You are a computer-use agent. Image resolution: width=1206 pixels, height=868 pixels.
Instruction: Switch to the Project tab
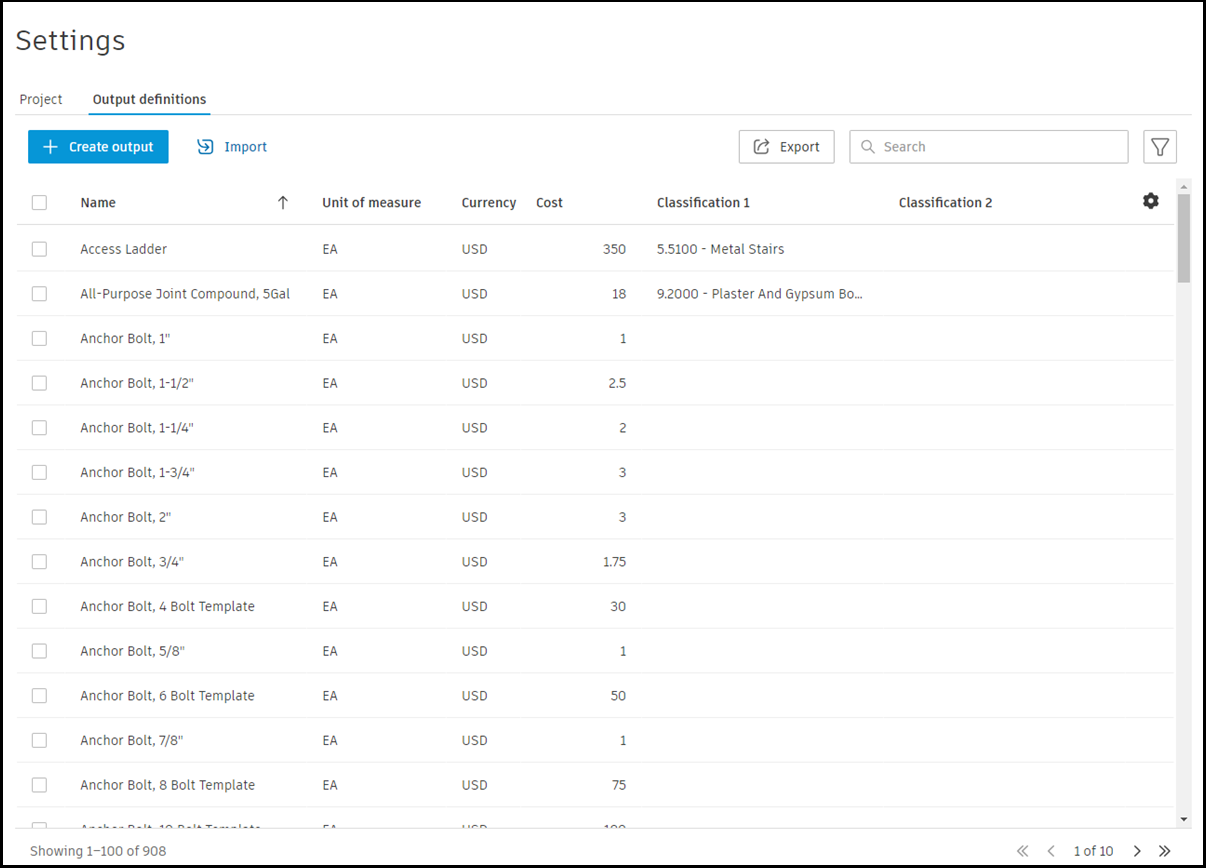tap(41, 100)
